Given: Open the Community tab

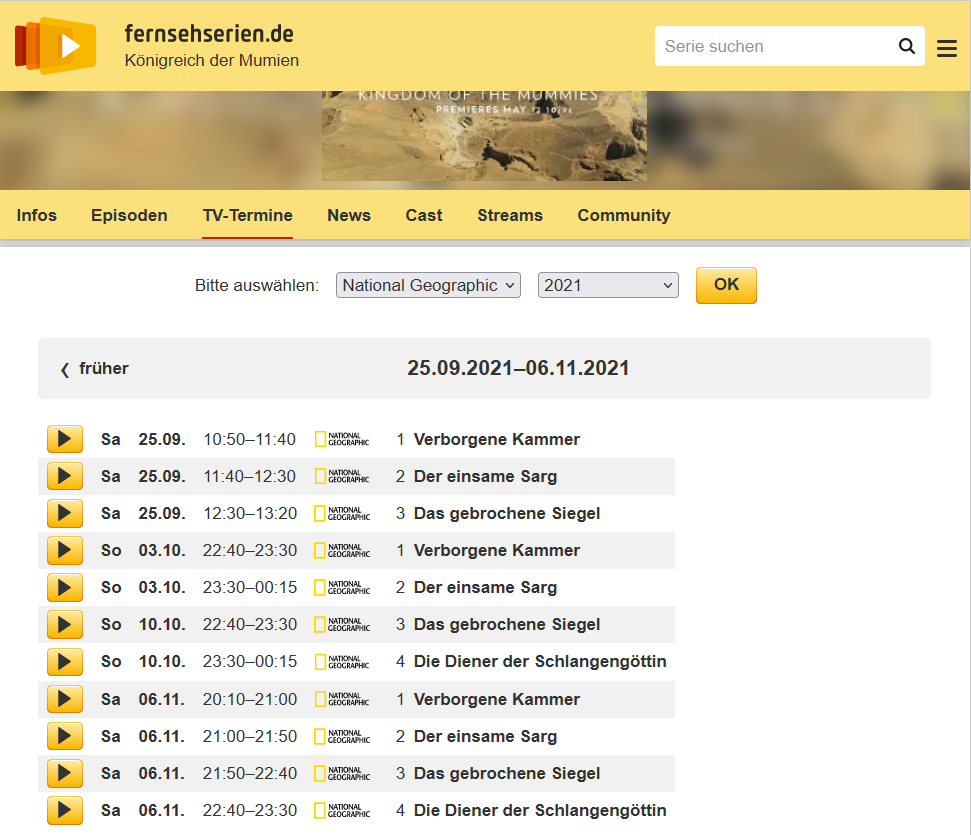Looking at the screenshot, I should [624, 215].
